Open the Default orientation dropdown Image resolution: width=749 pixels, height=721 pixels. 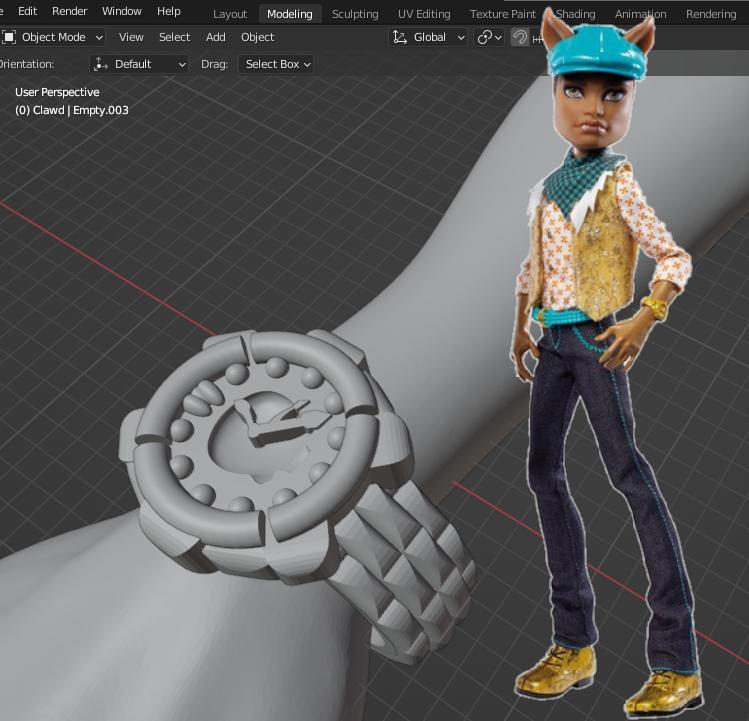[x=139, y=64]
